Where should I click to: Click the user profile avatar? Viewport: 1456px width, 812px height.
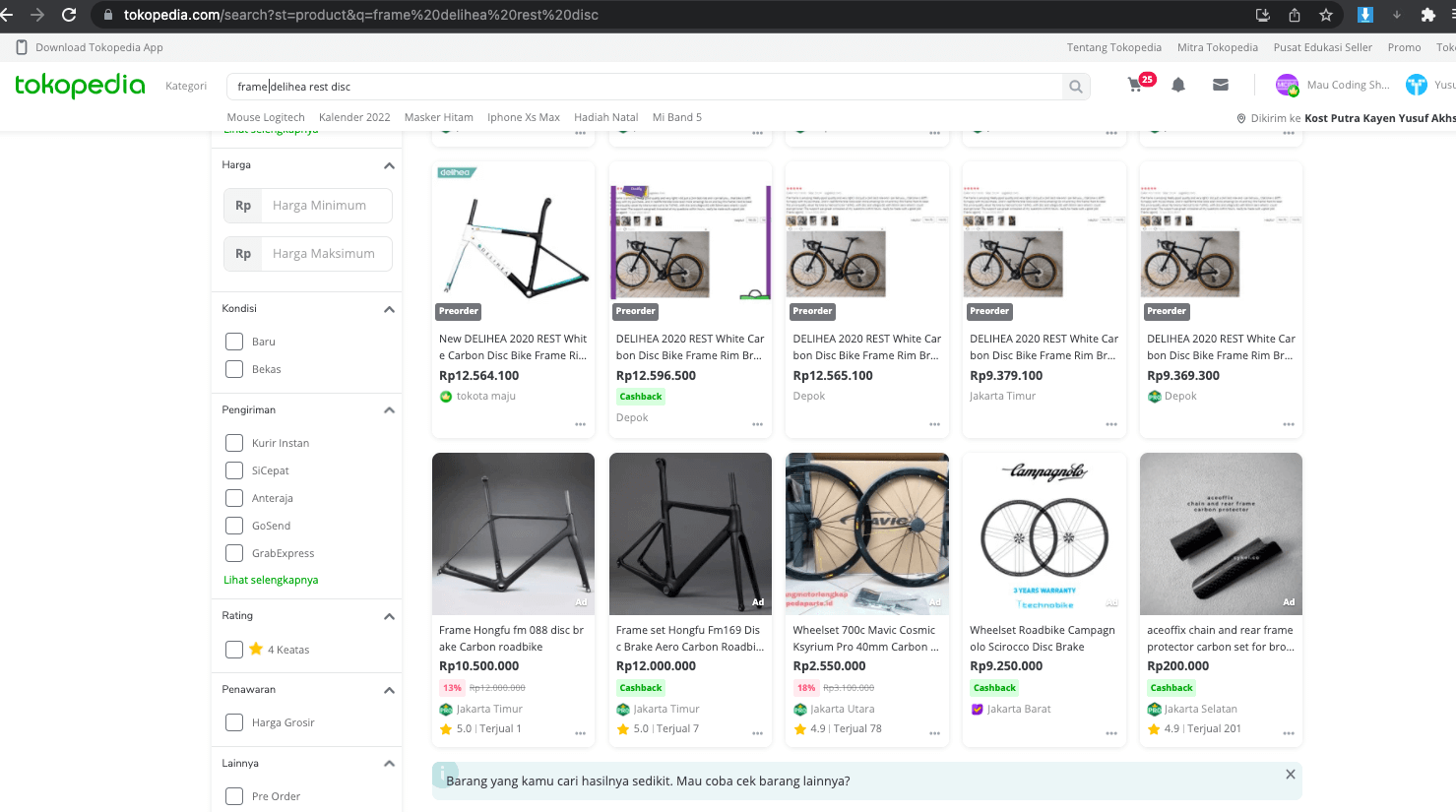[x=1417, y=86]
